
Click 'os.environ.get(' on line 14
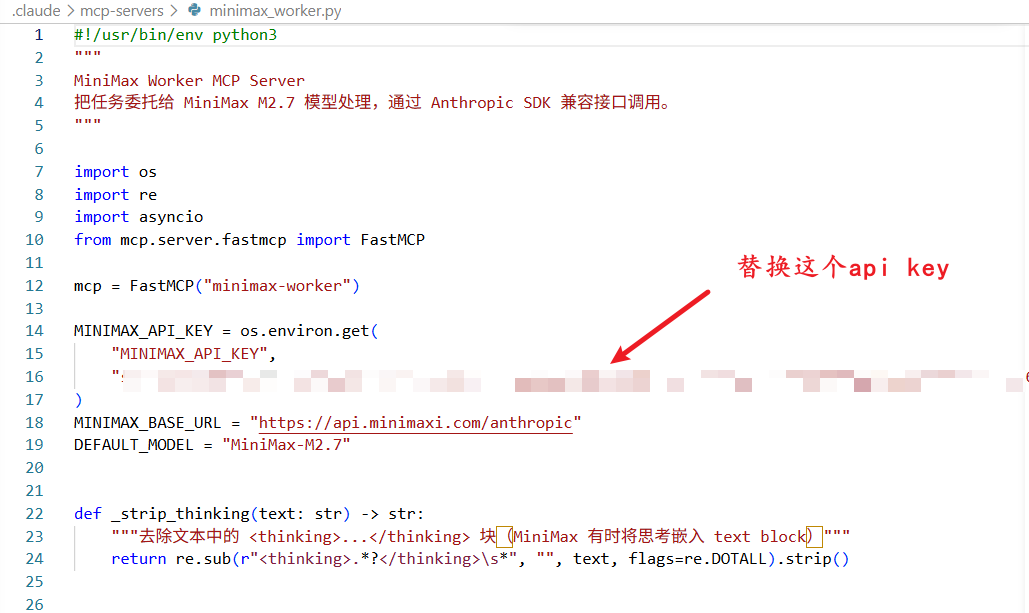point(308,331)
